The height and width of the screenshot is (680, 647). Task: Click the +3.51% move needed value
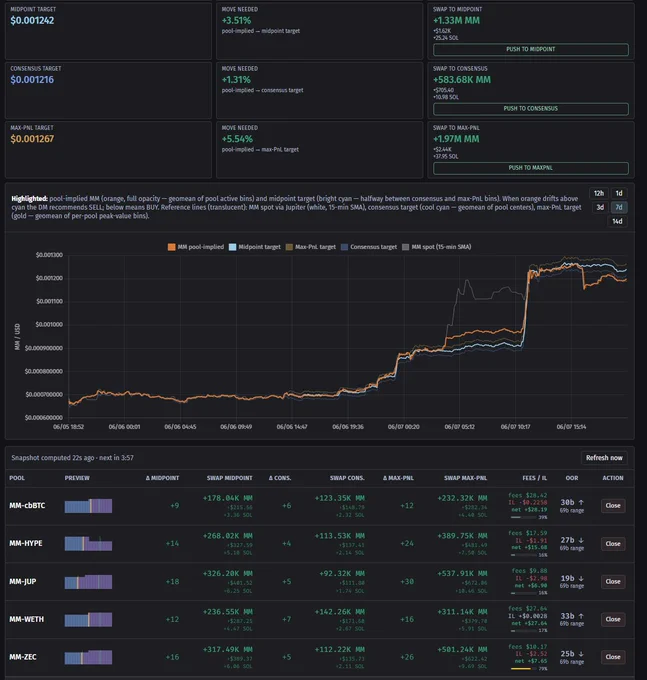[x=236, y=20]
